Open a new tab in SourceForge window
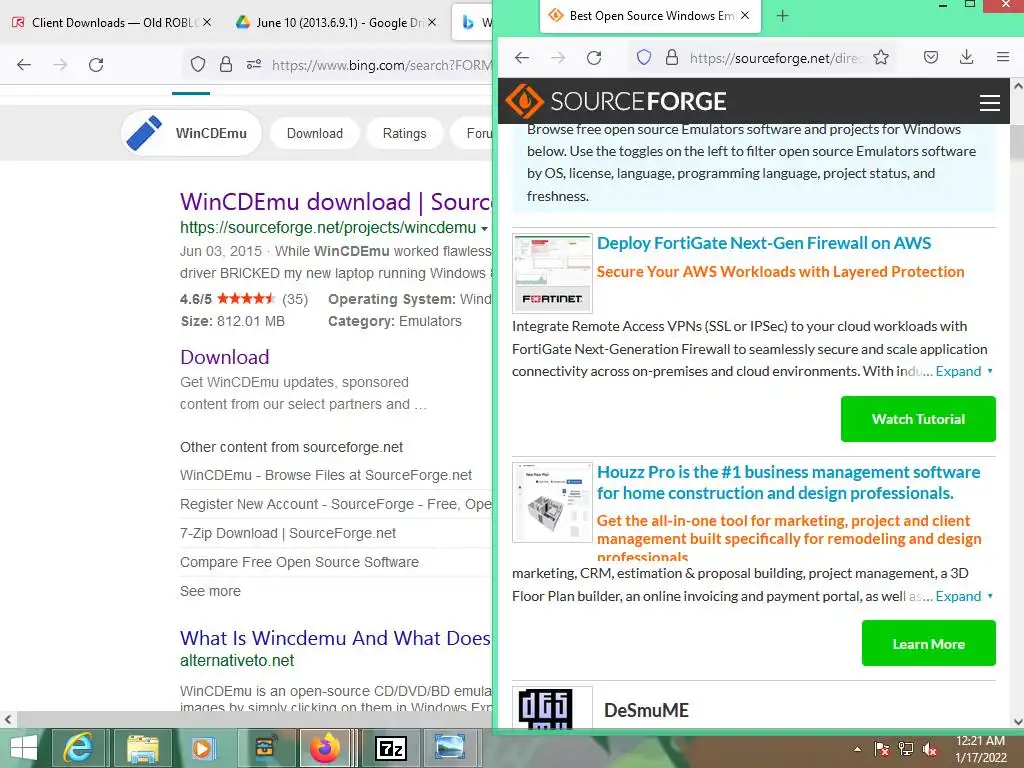 coord(782,16)
